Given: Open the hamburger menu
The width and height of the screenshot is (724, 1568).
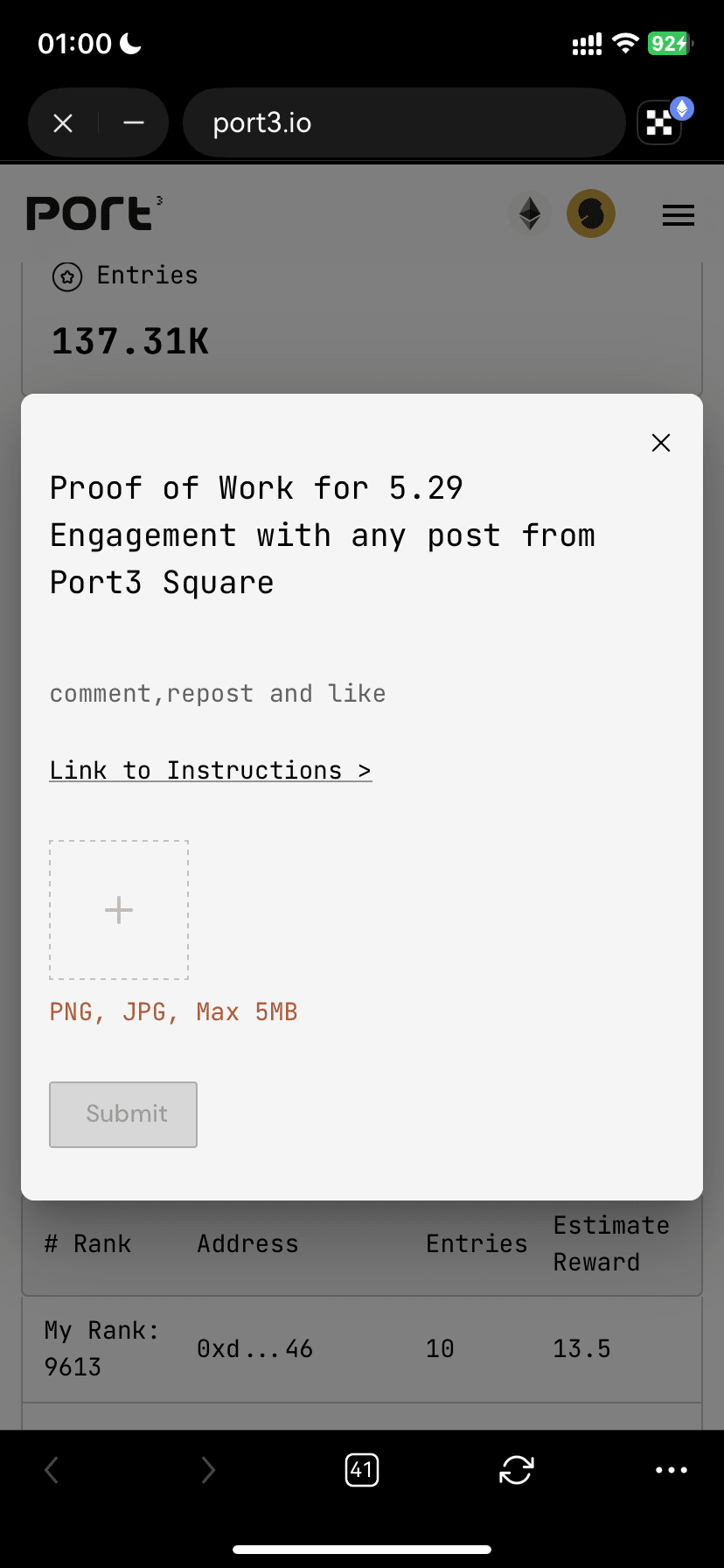Looking at the screenshot, I should coord(679,215).
